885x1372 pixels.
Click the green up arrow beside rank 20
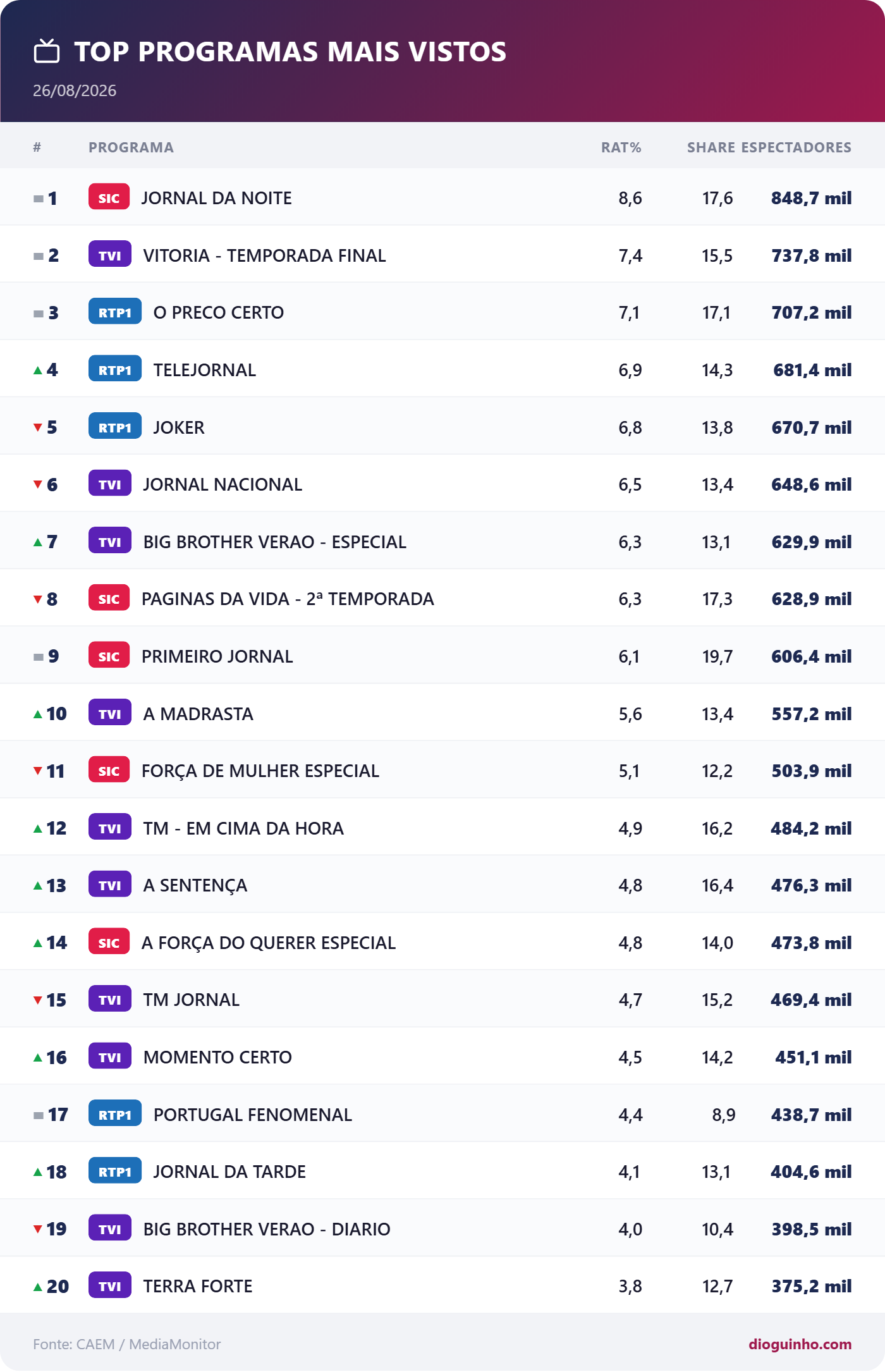38,1286
